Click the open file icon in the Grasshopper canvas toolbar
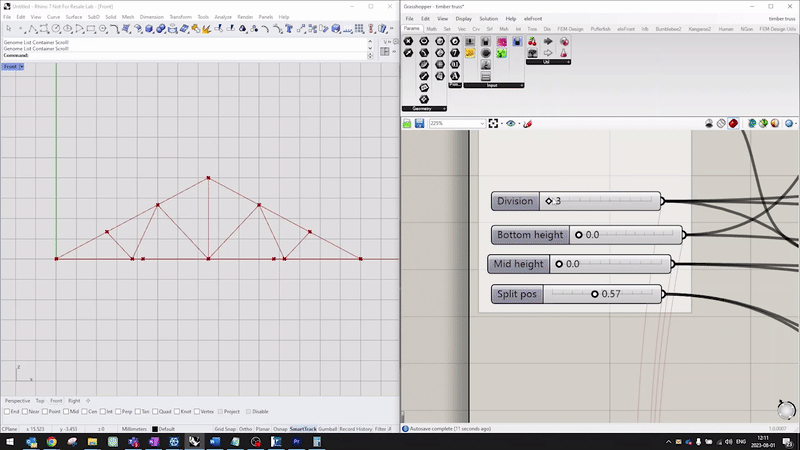The width and height of the screenshot is (800, 450). [x=408, y=123]
